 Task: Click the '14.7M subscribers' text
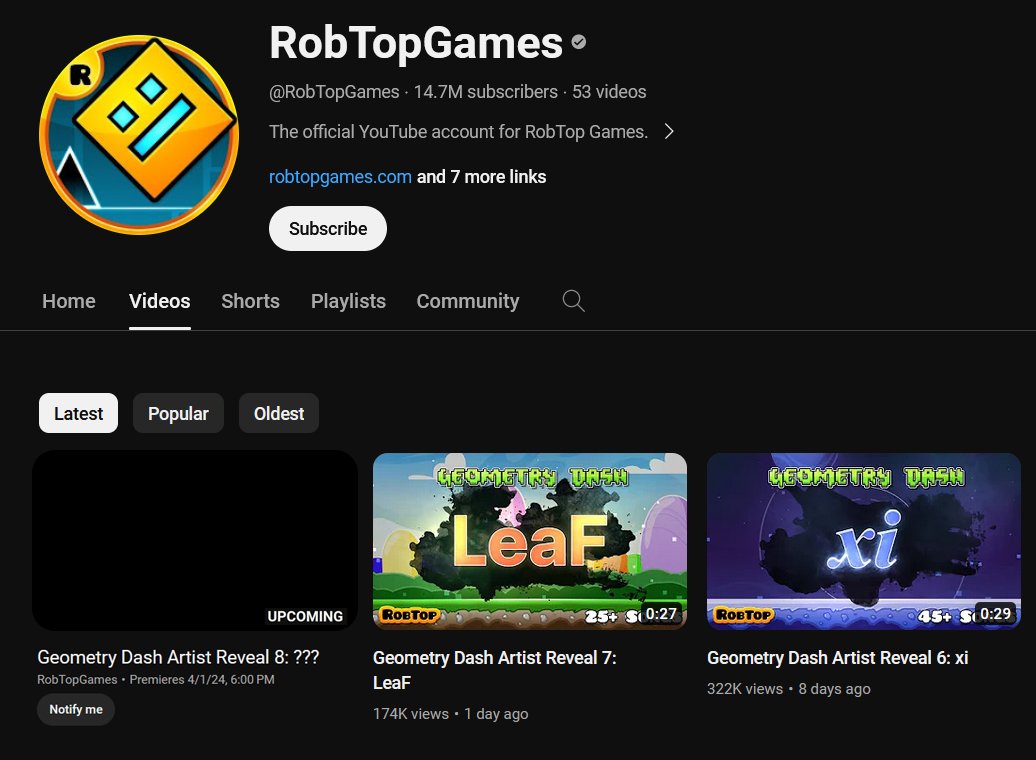tap(486, 92)
